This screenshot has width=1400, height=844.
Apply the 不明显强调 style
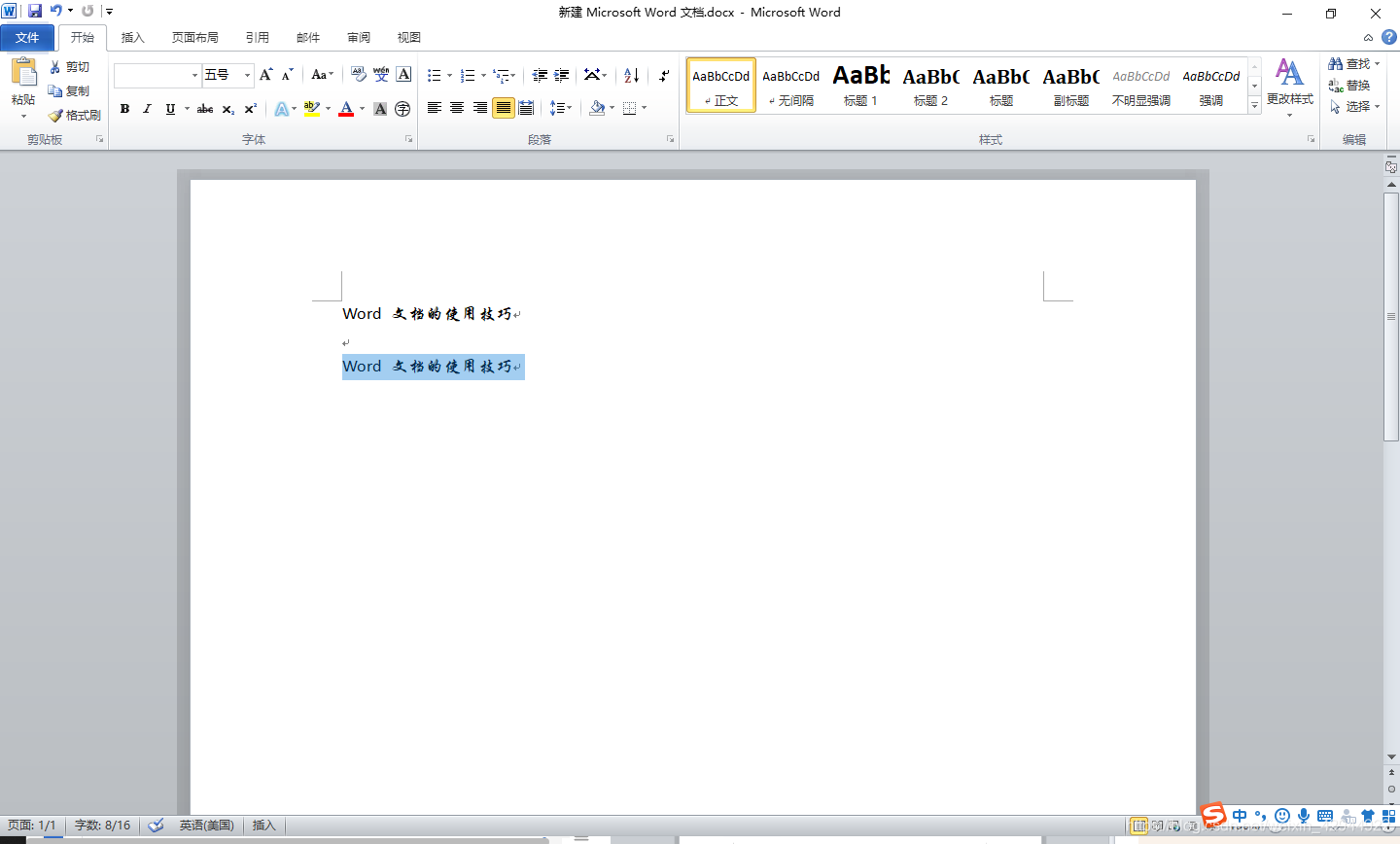1140,86
